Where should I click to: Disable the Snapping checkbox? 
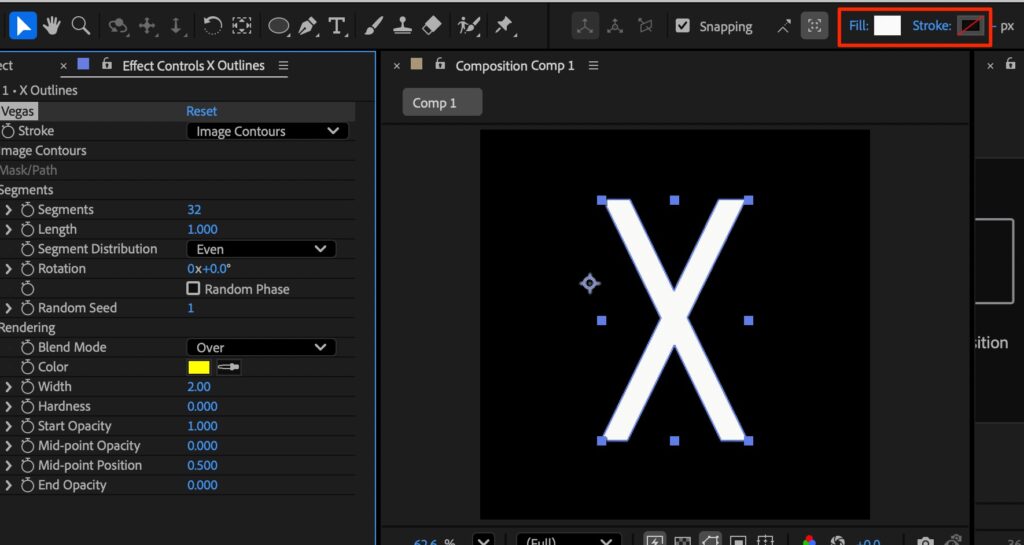[683, 26]
